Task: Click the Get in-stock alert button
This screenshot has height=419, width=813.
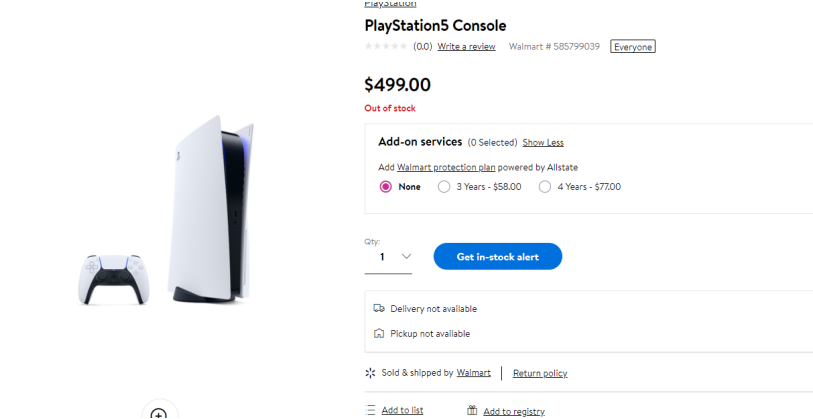Action: 497,257
